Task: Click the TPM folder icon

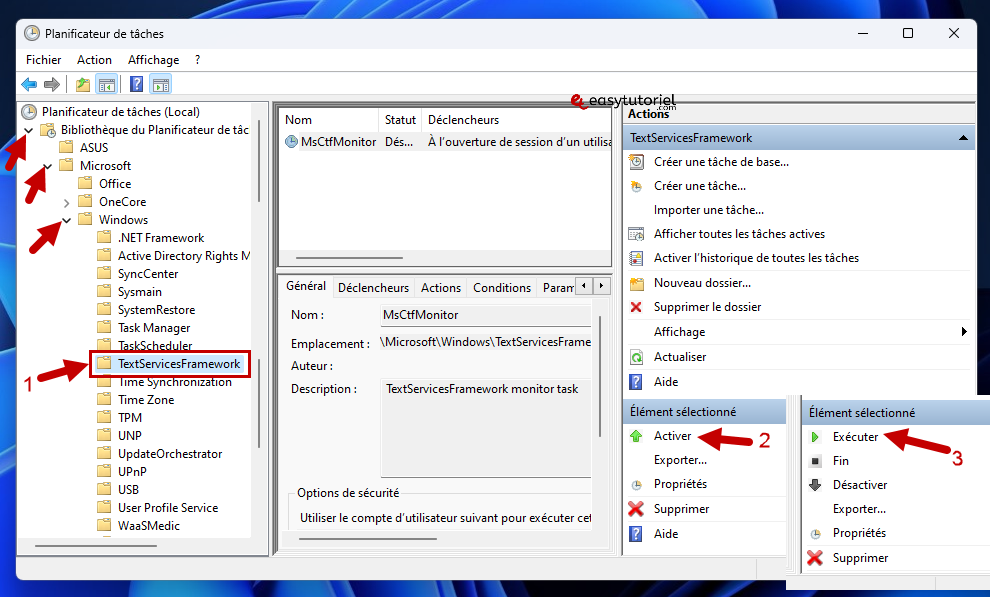Action: 104,417
